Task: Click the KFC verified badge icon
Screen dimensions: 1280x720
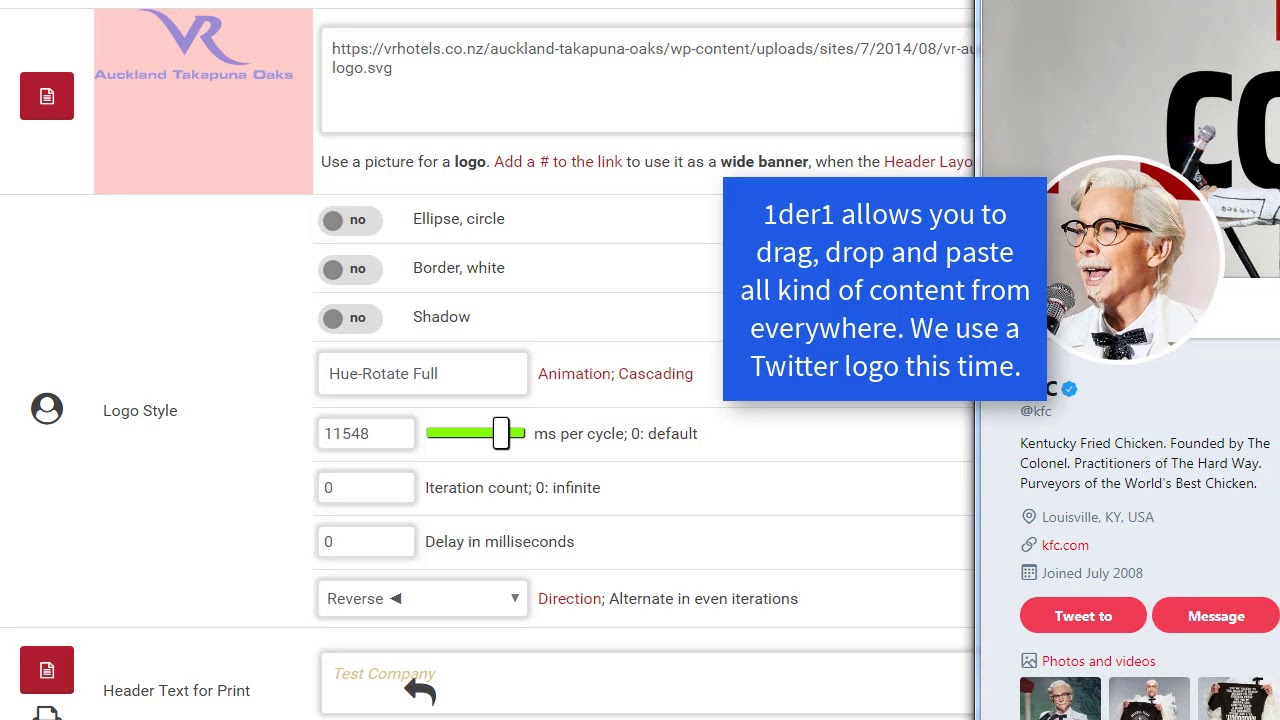Action: coord(1069,389)
